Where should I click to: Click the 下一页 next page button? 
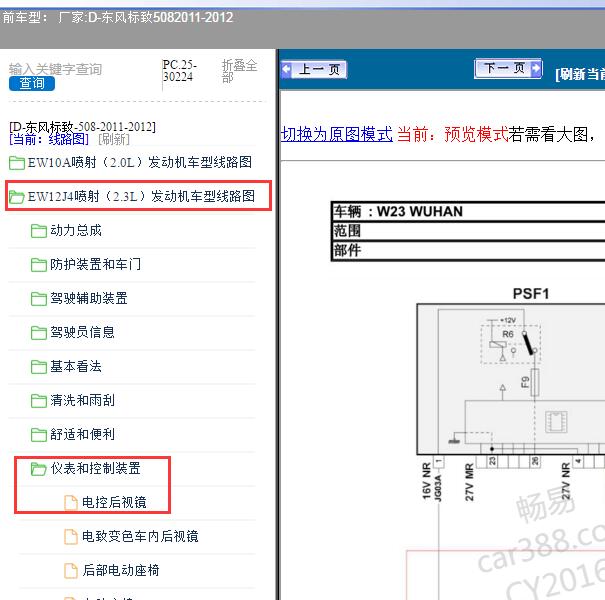click(x=508, y=69)
